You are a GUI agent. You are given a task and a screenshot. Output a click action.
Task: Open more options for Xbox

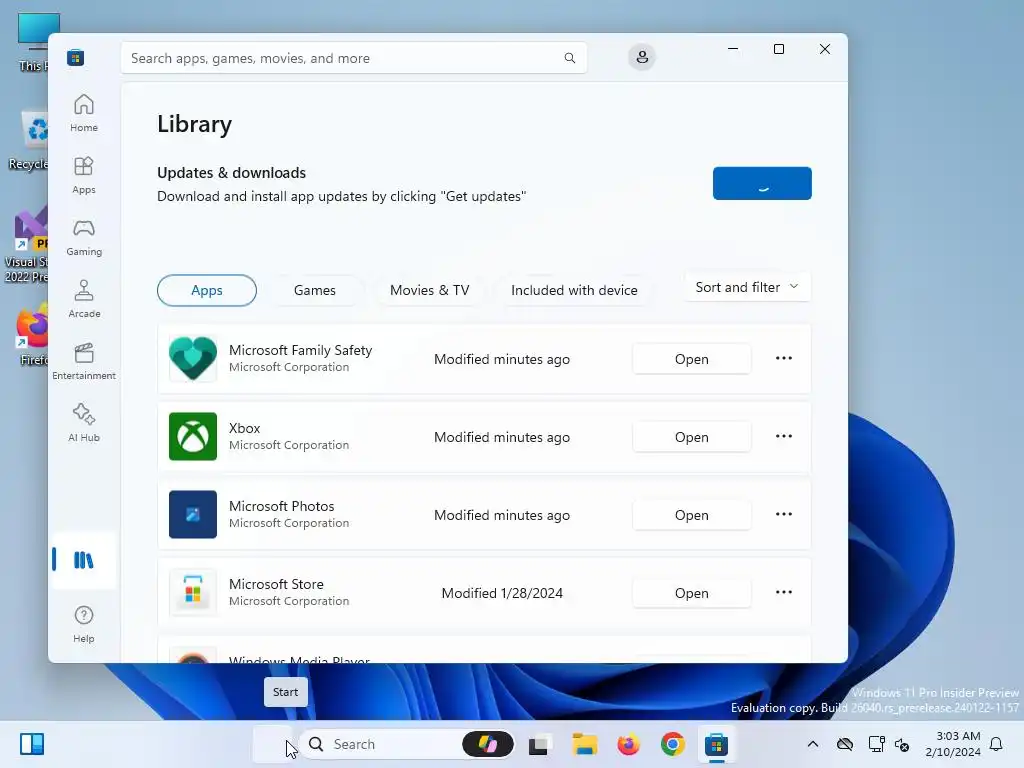[x=784, y=436]
